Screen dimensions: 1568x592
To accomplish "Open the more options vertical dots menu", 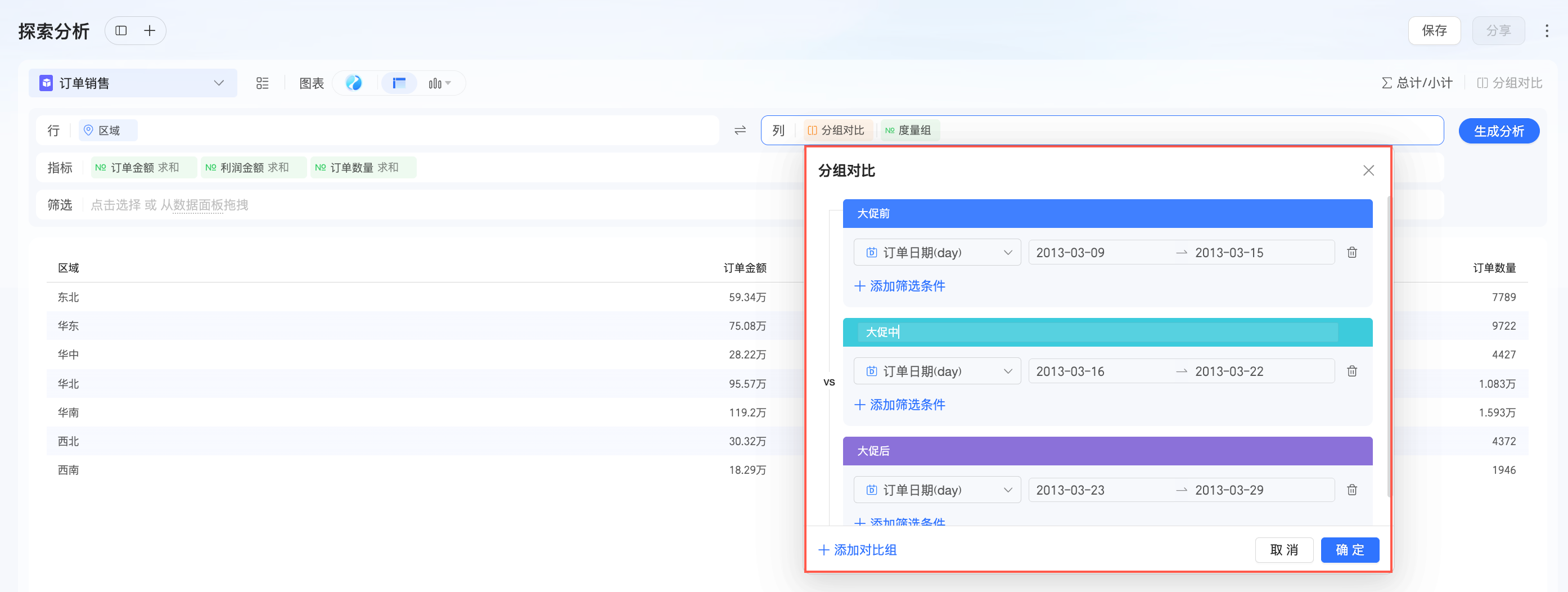I will [x=1547, y=30].
